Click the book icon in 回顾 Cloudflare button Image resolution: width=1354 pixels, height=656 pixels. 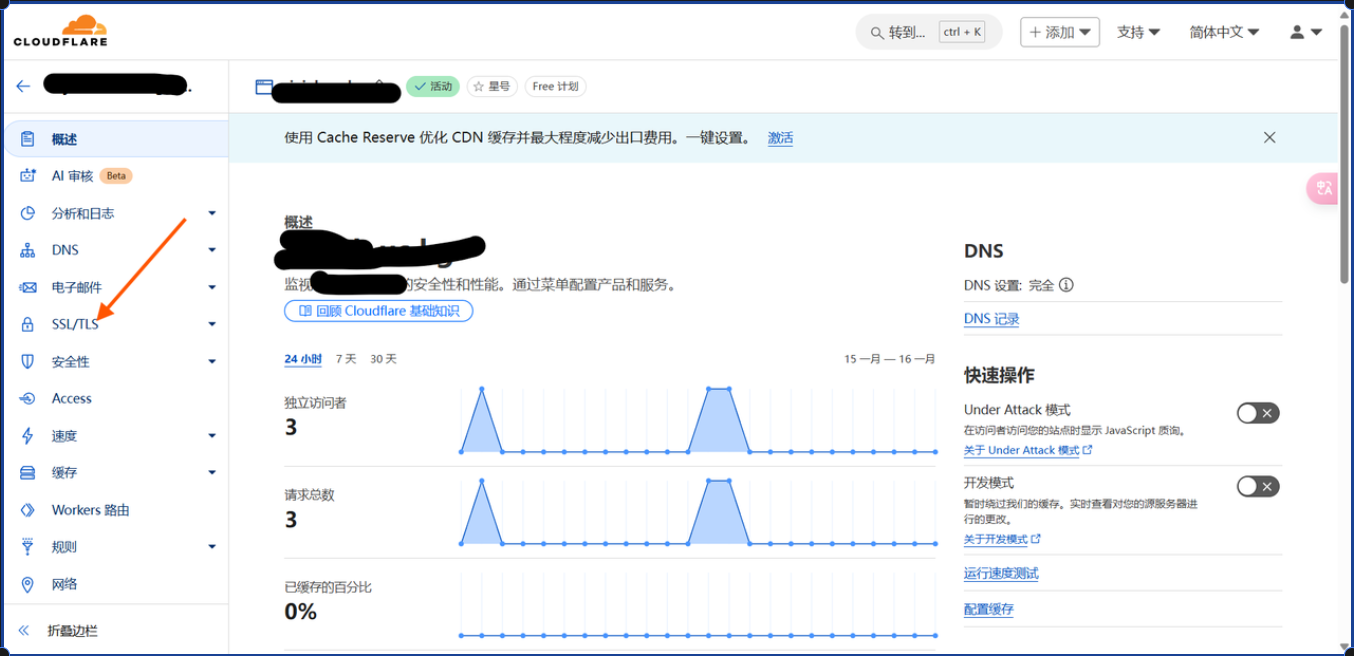tap(305, 311)
